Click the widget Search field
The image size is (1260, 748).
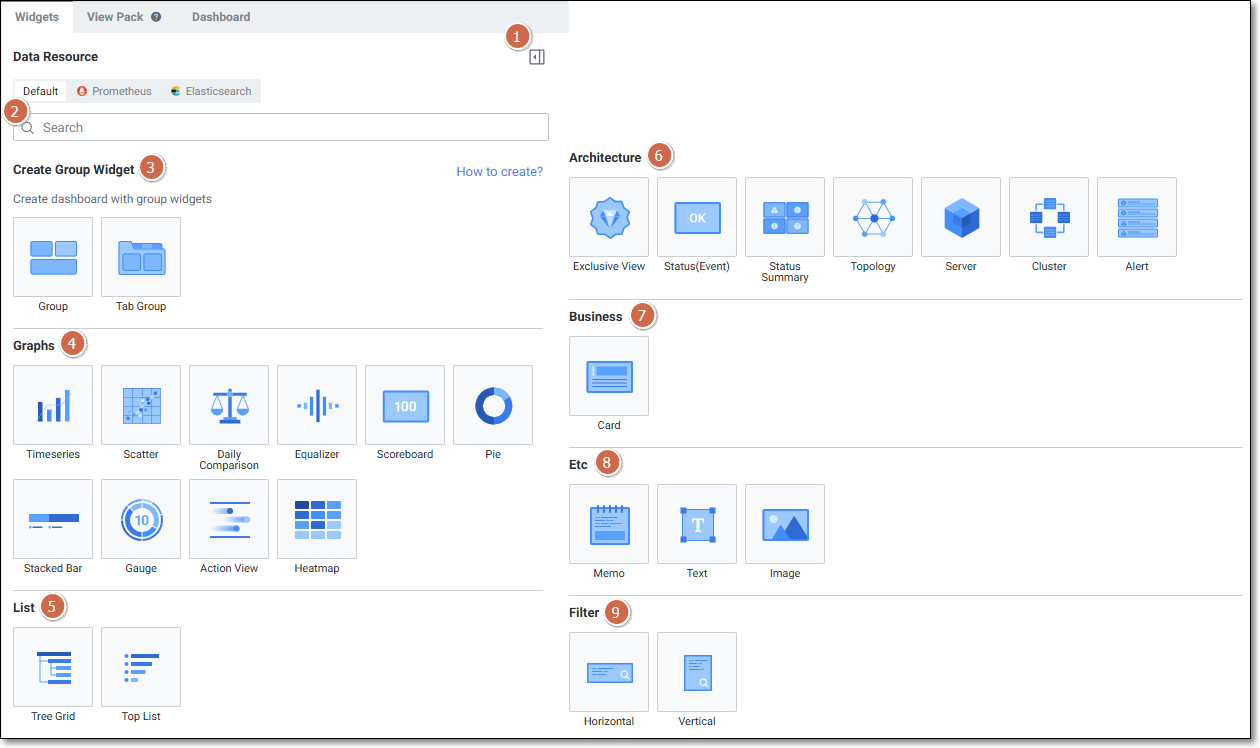click(x=290, y=127)
